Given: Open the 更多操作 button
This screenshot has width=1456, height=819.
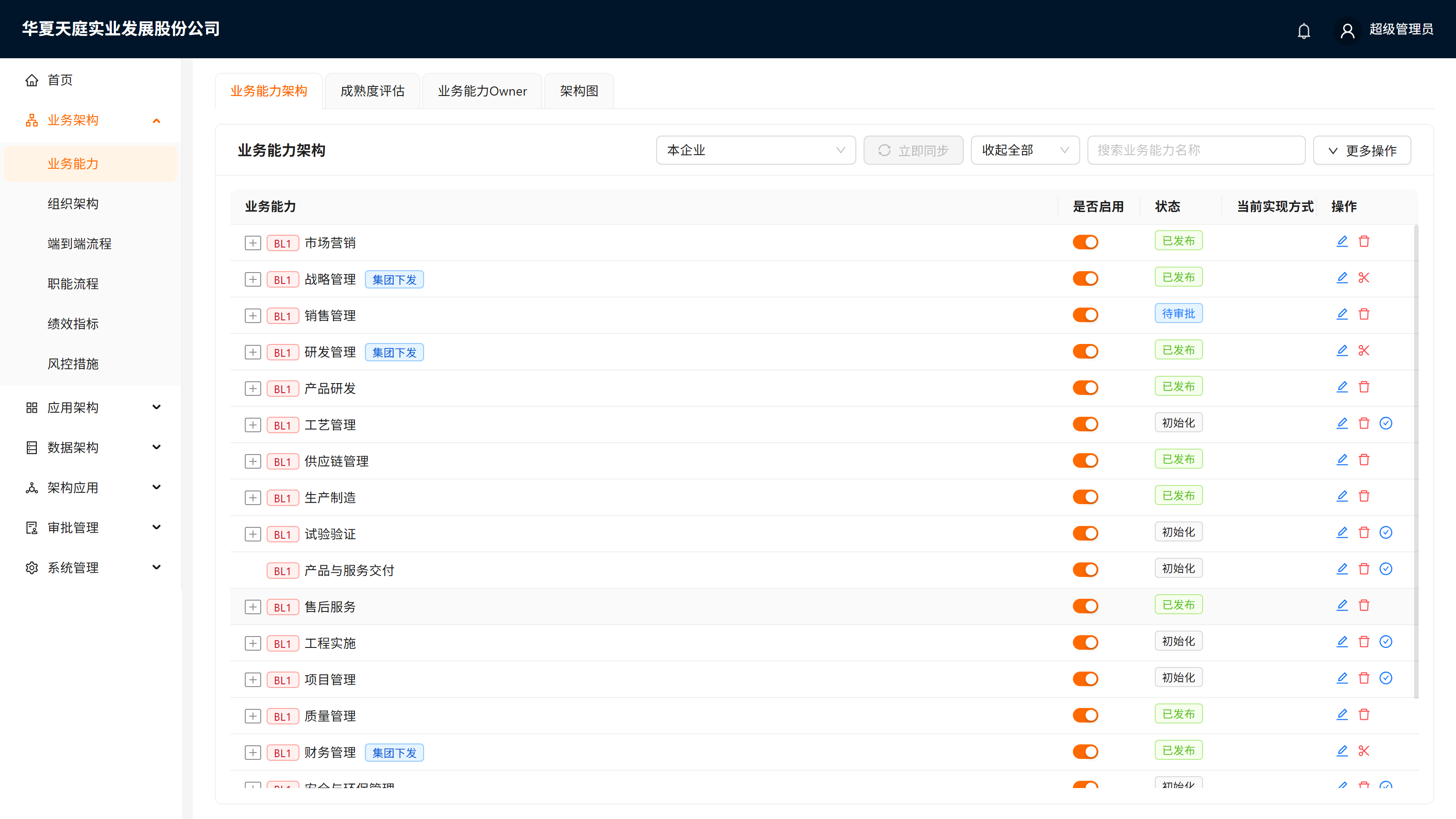Looking at the screenshot, I should (x=1362, y=150).
